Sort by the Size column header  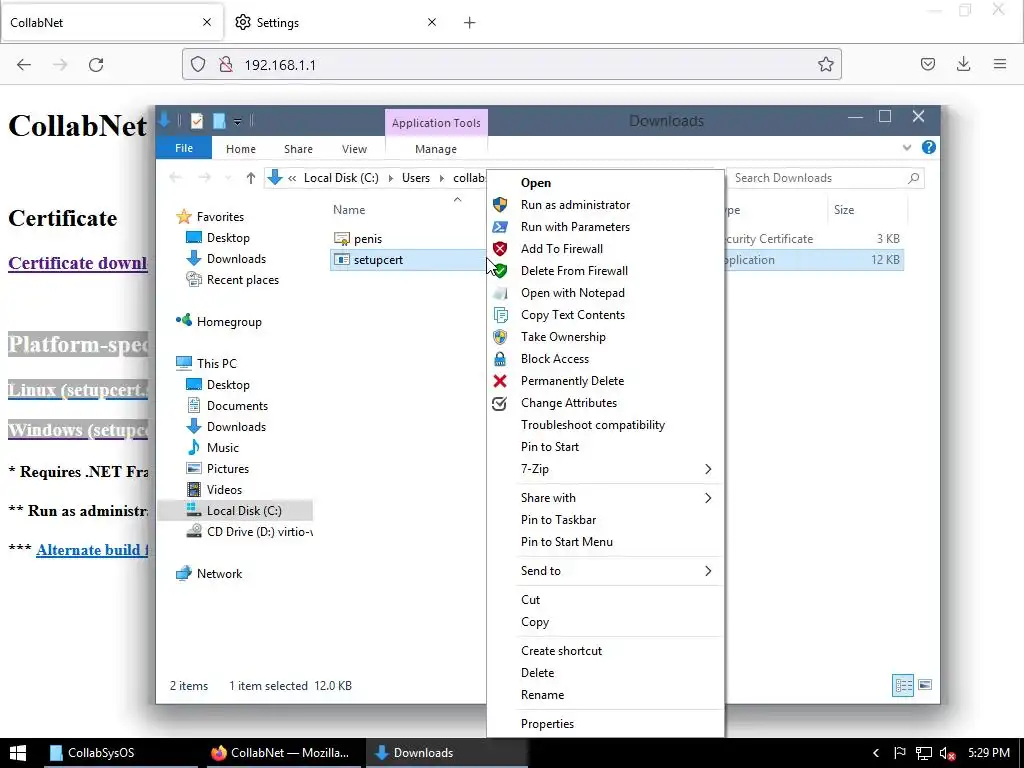click(844, 210)
